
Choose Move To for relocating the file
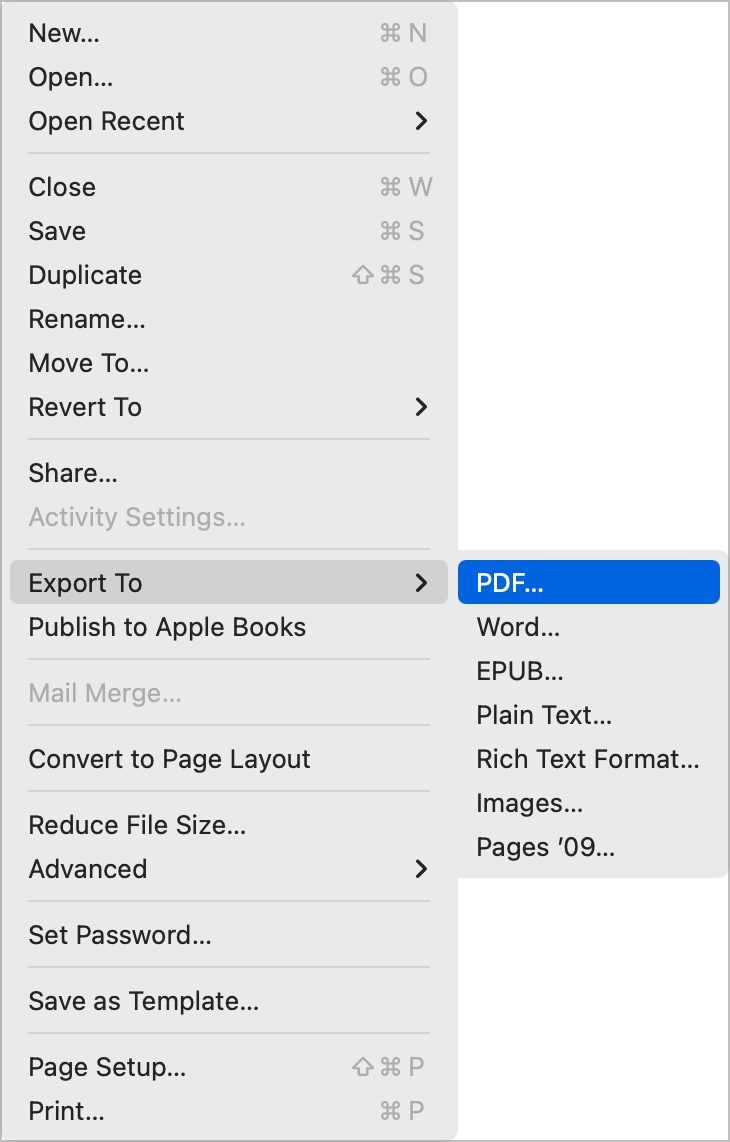[89, 363]
